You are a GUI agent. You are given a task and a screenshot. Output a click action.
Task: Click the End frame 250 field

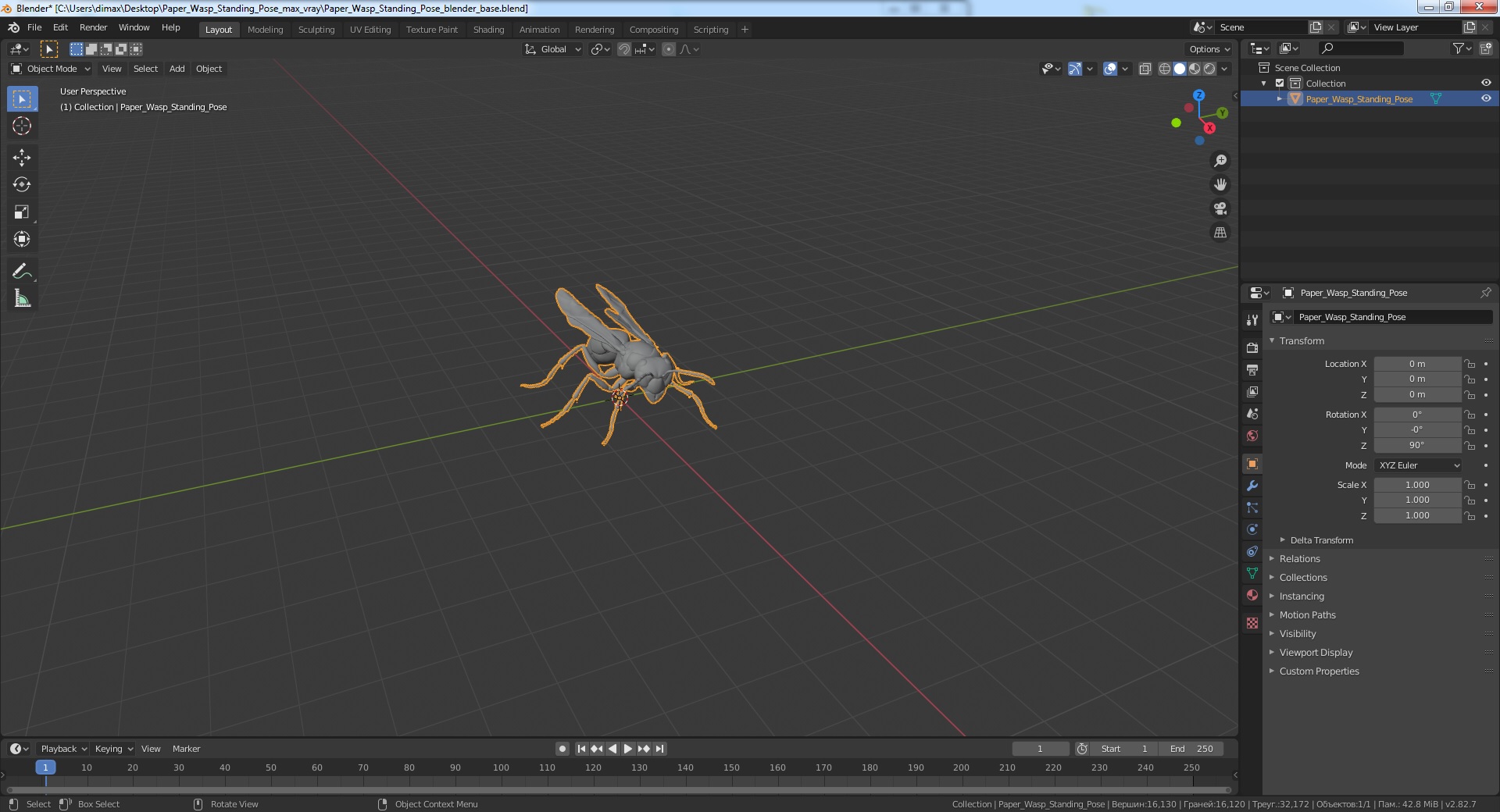(1191, 749)
